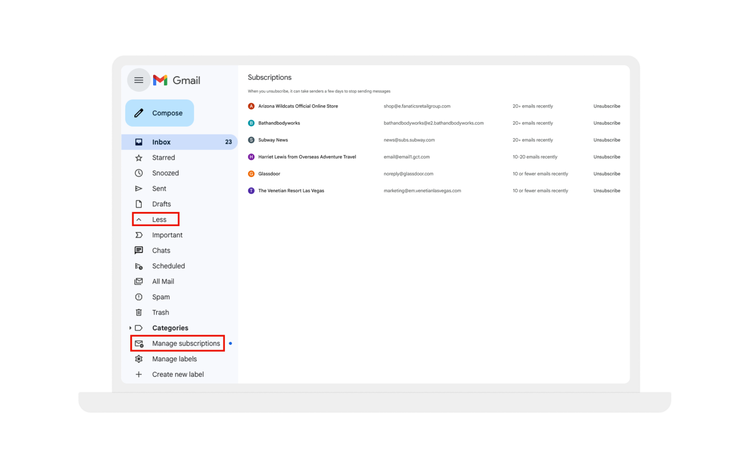Click the Create new label plus icon
The height and width of the screenshot is (469, 750).
pyautogui.click(x=139, y=374)
